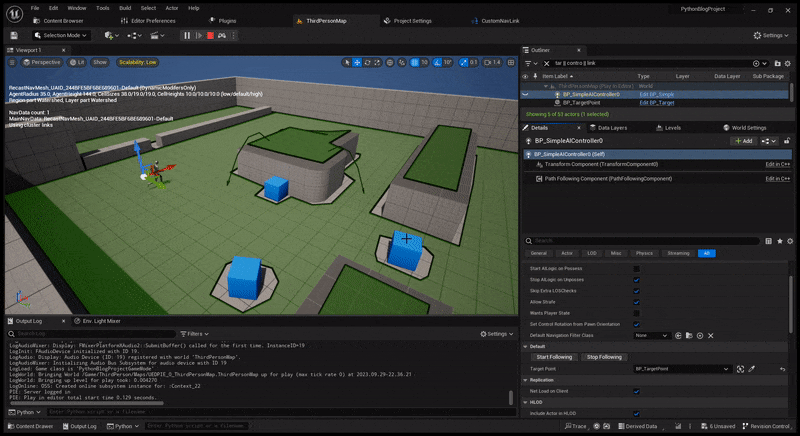Activate the Scale tool in the viewport
This screenshot has height=436, width=800.
[377, 62]
